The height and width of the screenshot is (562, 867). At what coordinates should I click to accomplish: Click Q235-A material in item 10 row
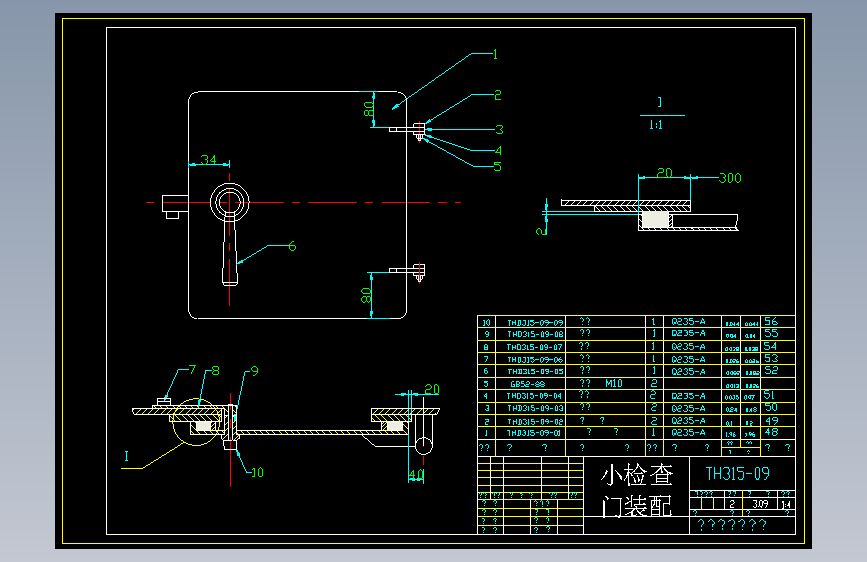click(x=688, y=322)
